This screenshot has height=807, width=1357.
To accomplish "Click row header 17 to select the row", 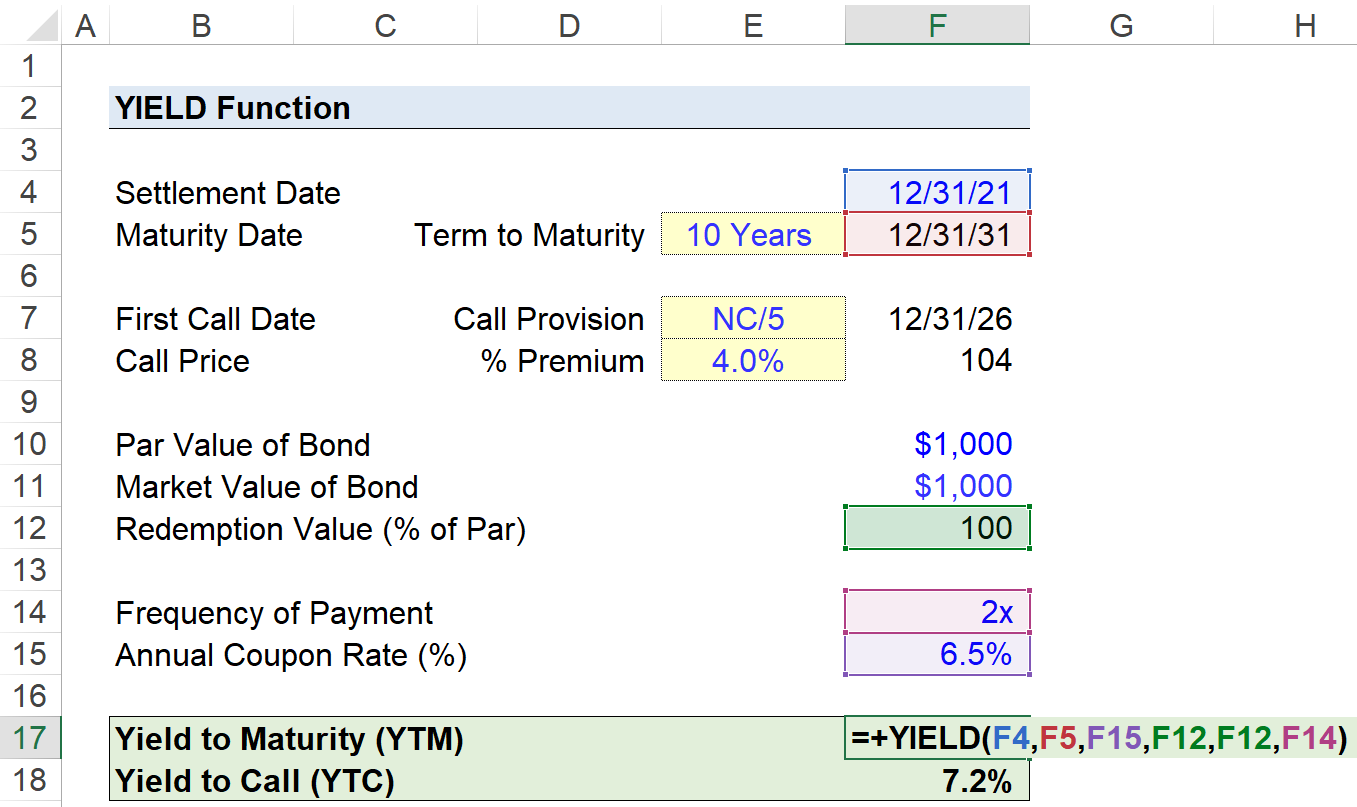I will click(30, 738).
